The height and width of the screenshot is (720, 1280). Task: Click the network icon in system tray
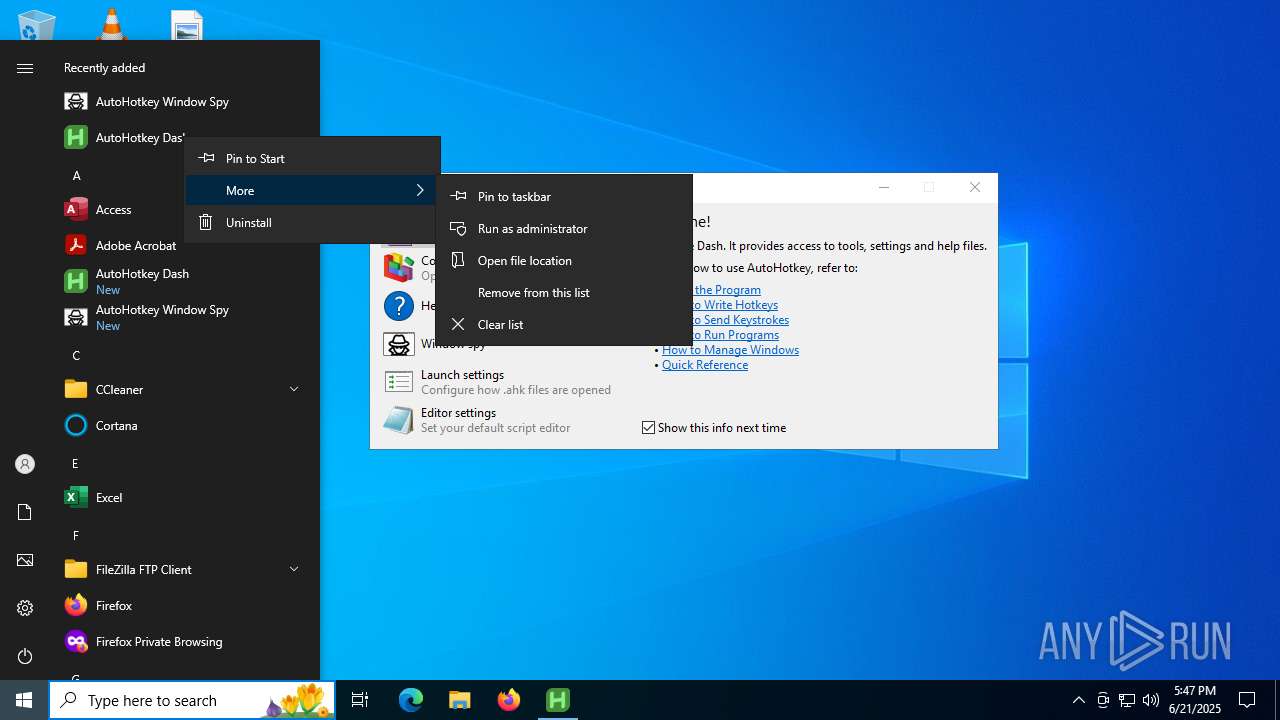pyautogui.click(x=1127, y=700)
